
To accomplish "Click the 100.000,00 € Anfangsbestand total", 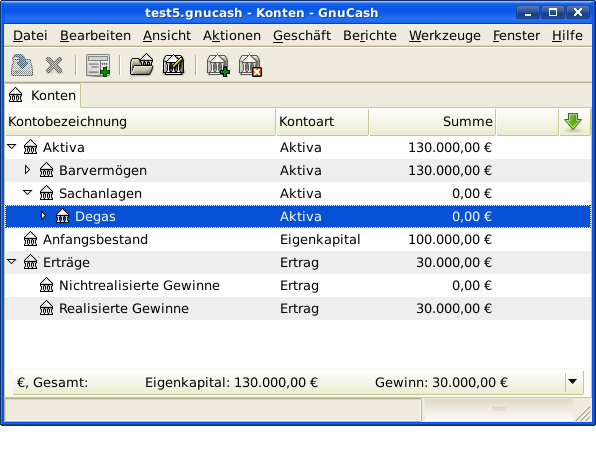I will [x=450, y=240].
